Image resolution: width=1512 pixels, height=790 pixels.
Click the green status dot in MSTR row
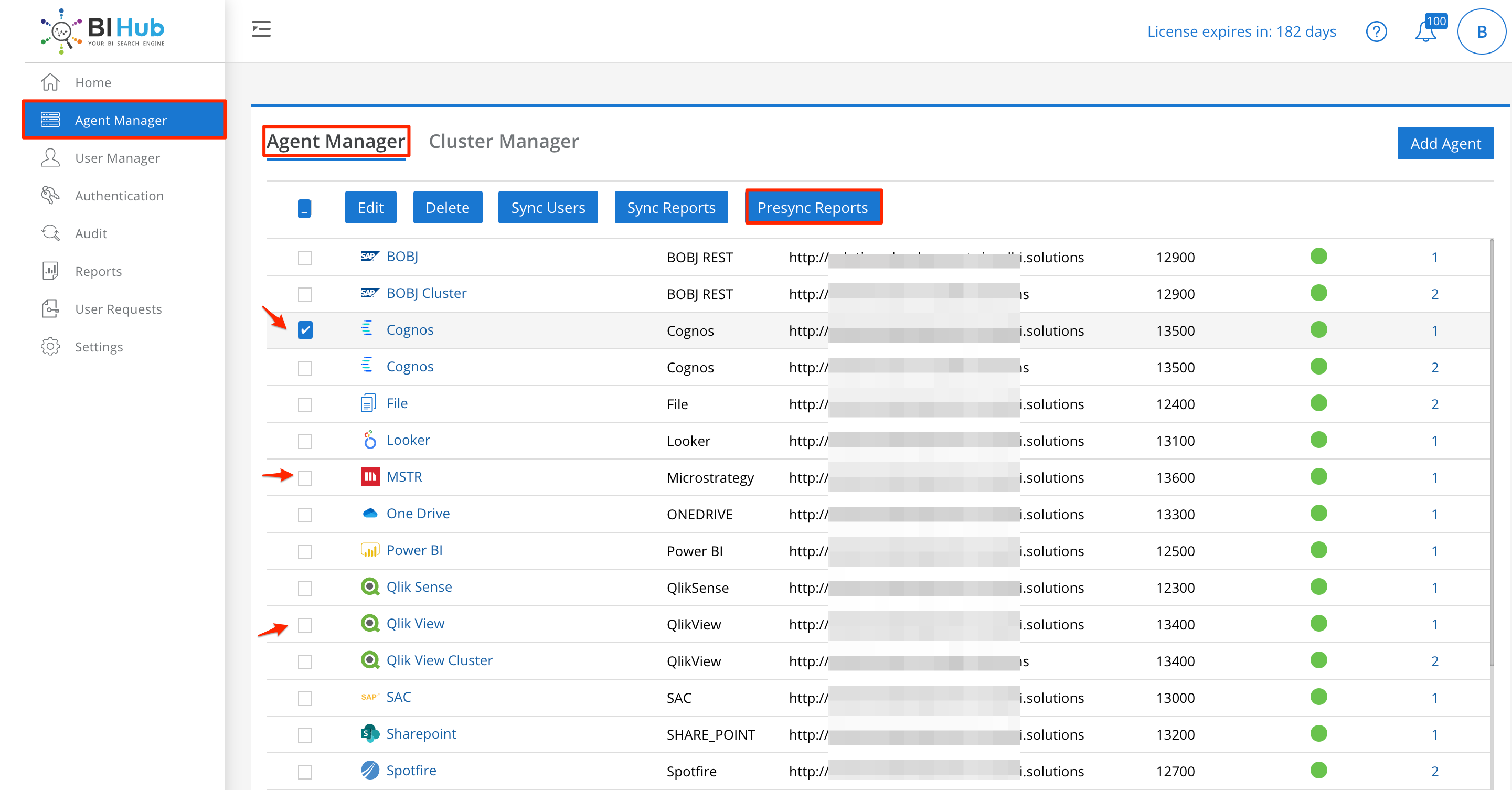1318,477
